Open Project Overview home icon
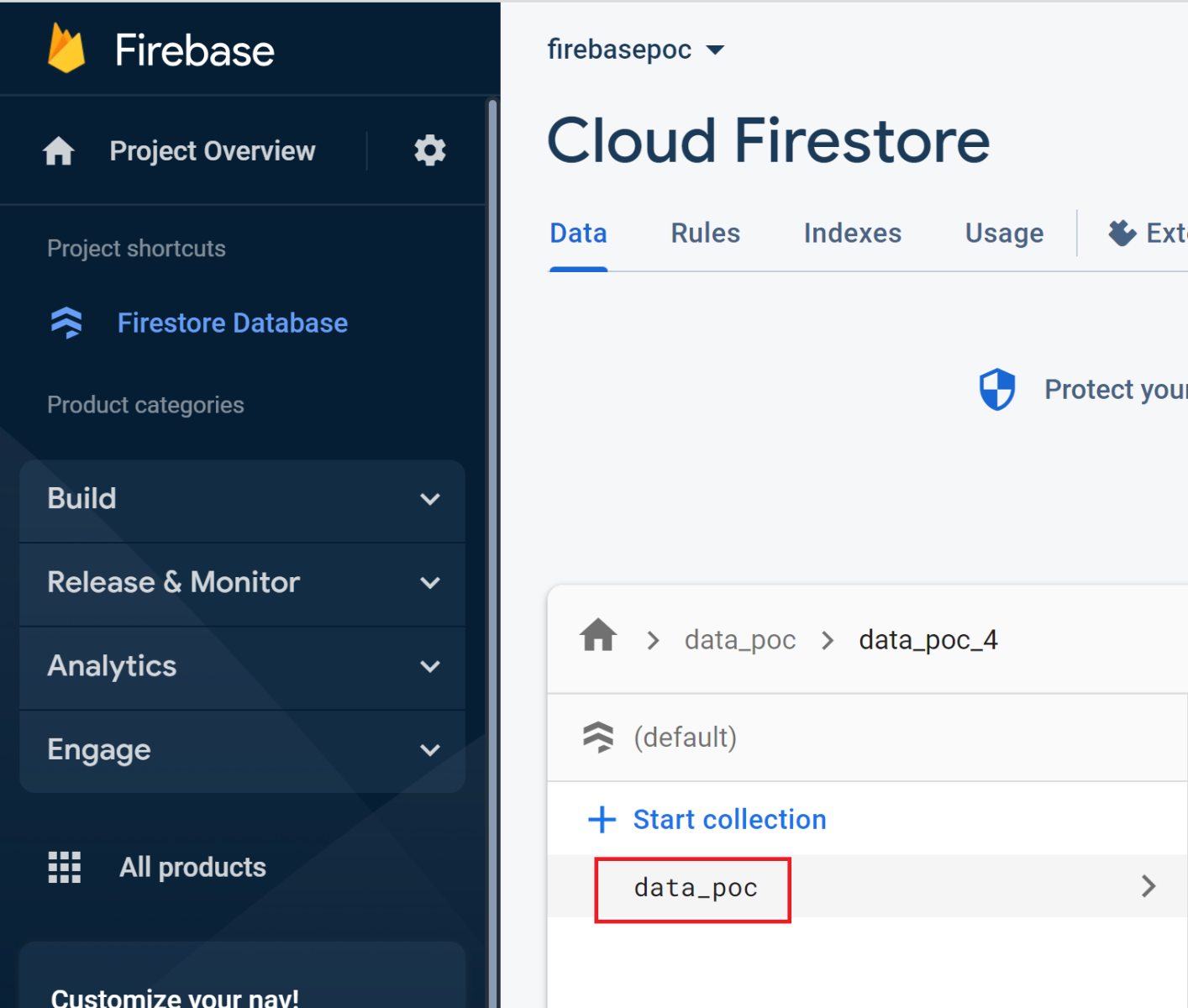 pos(59,151)
